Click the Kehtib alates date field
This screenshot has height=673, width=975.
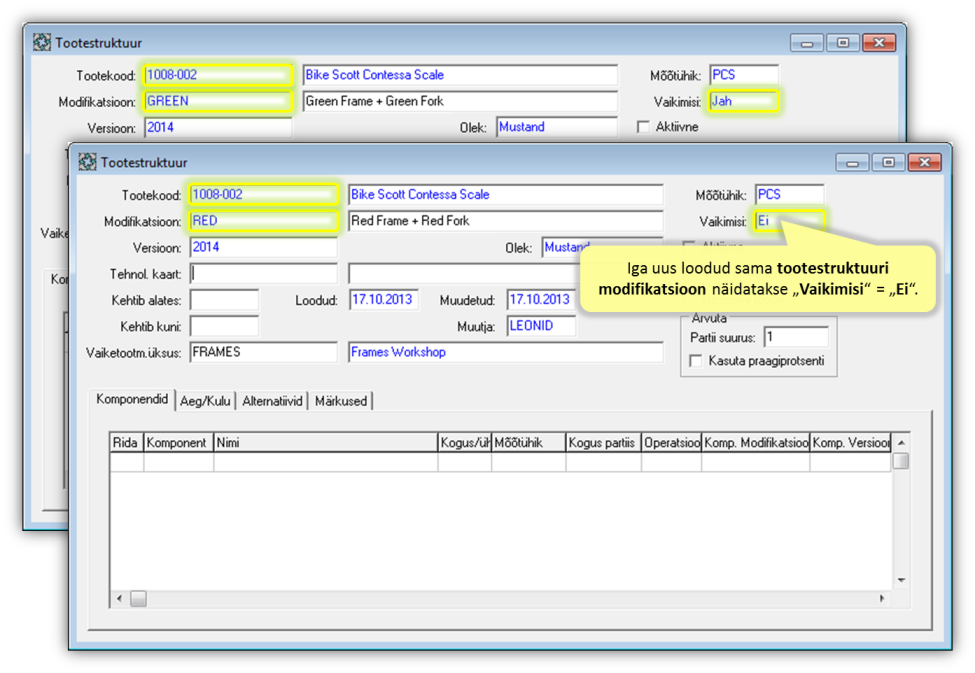pyautogui.click(x=224, y=300)
